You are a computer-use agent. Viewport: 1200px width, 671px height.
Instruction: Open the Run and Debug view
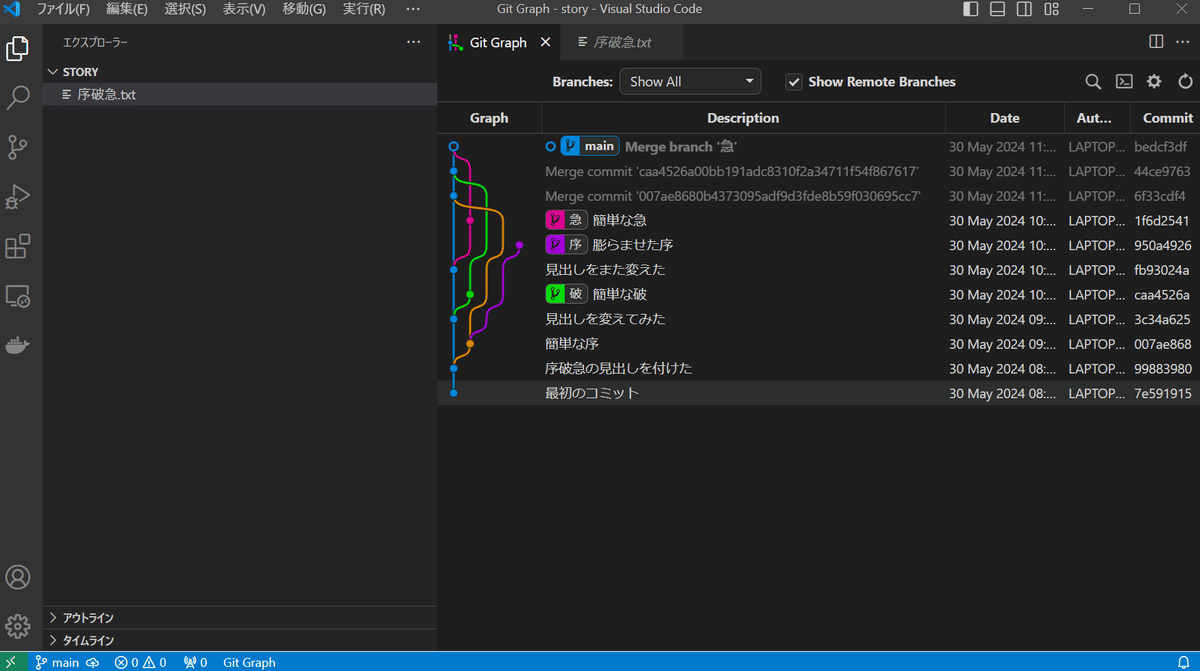tap(17, 196)
